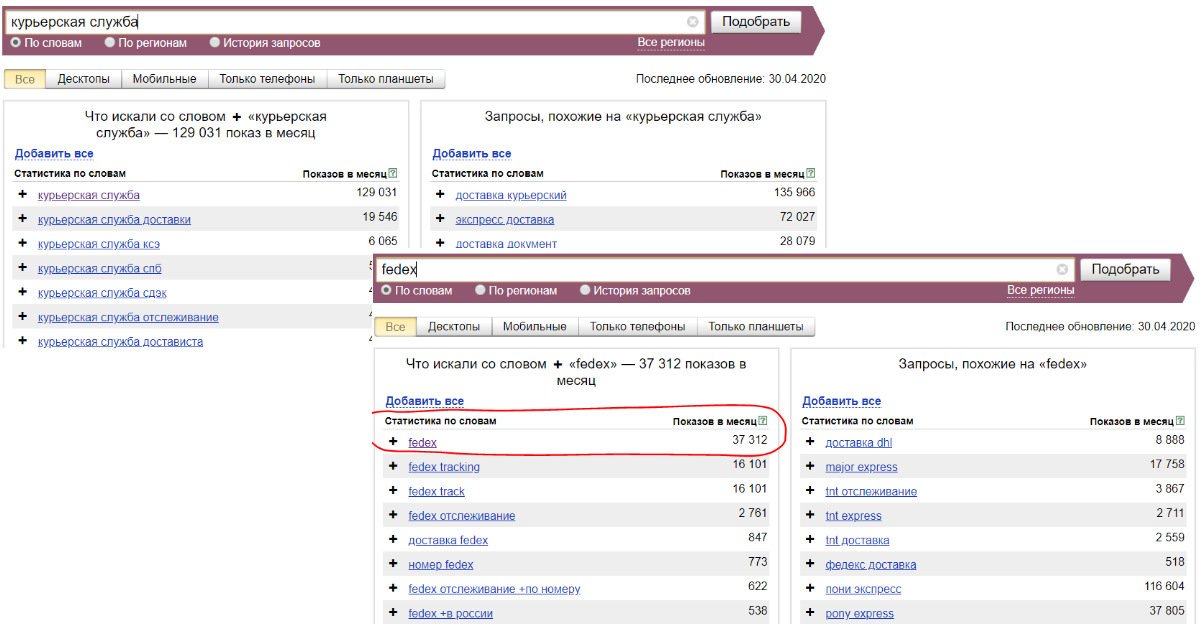Add «tnt отслеживание» using its plus icon
This screenshot has height=630, width=1200.
coord(810,491)
